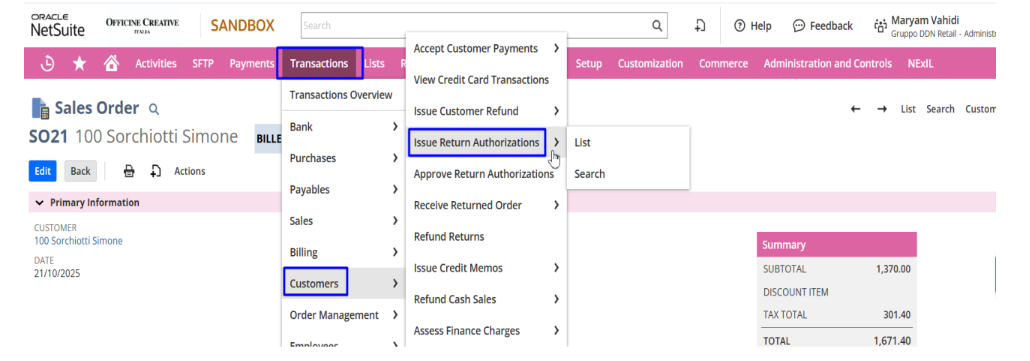
Task: Open Administration and Controls menu
Action: [x=828, y=64]
